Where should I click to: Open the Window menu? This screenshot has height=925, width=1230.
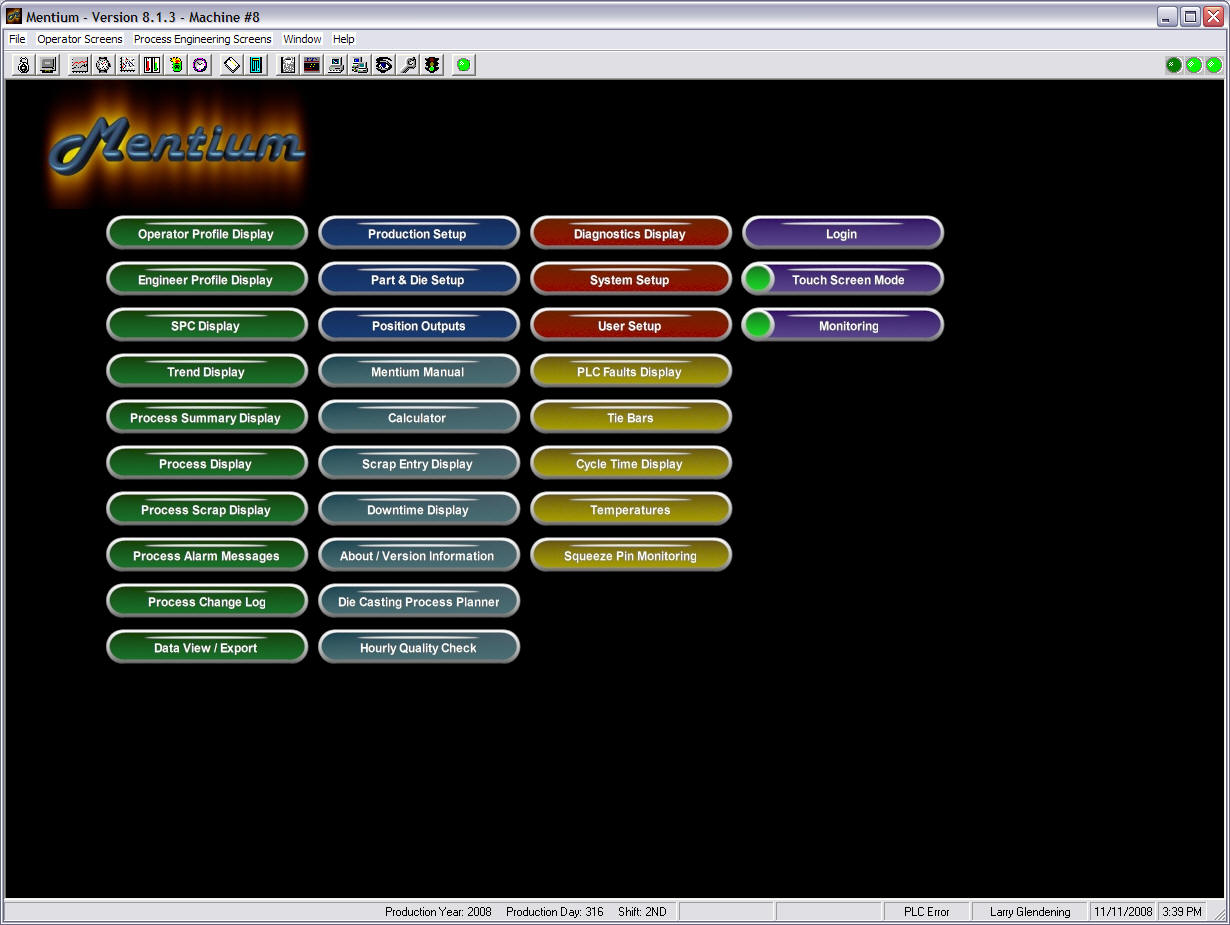pyautogui.click(x=302, y=39)
